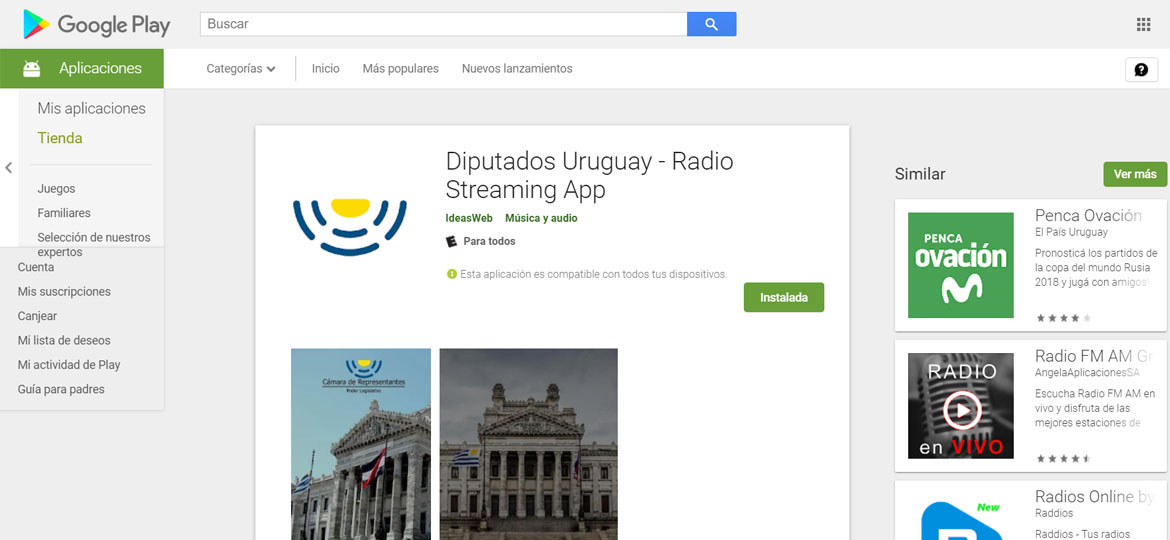Image resolution: width=1170 pixels, height=540 pixels.
Task: Open Radios Online title
Action: [x=1095, y=497]
